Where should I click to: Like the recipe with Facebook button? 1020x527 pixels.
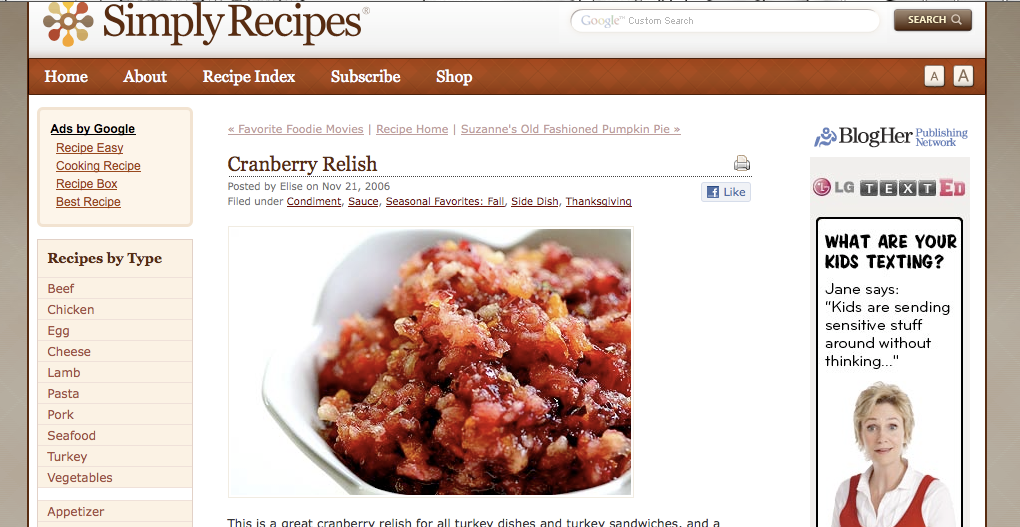click(x=726, y=192)
